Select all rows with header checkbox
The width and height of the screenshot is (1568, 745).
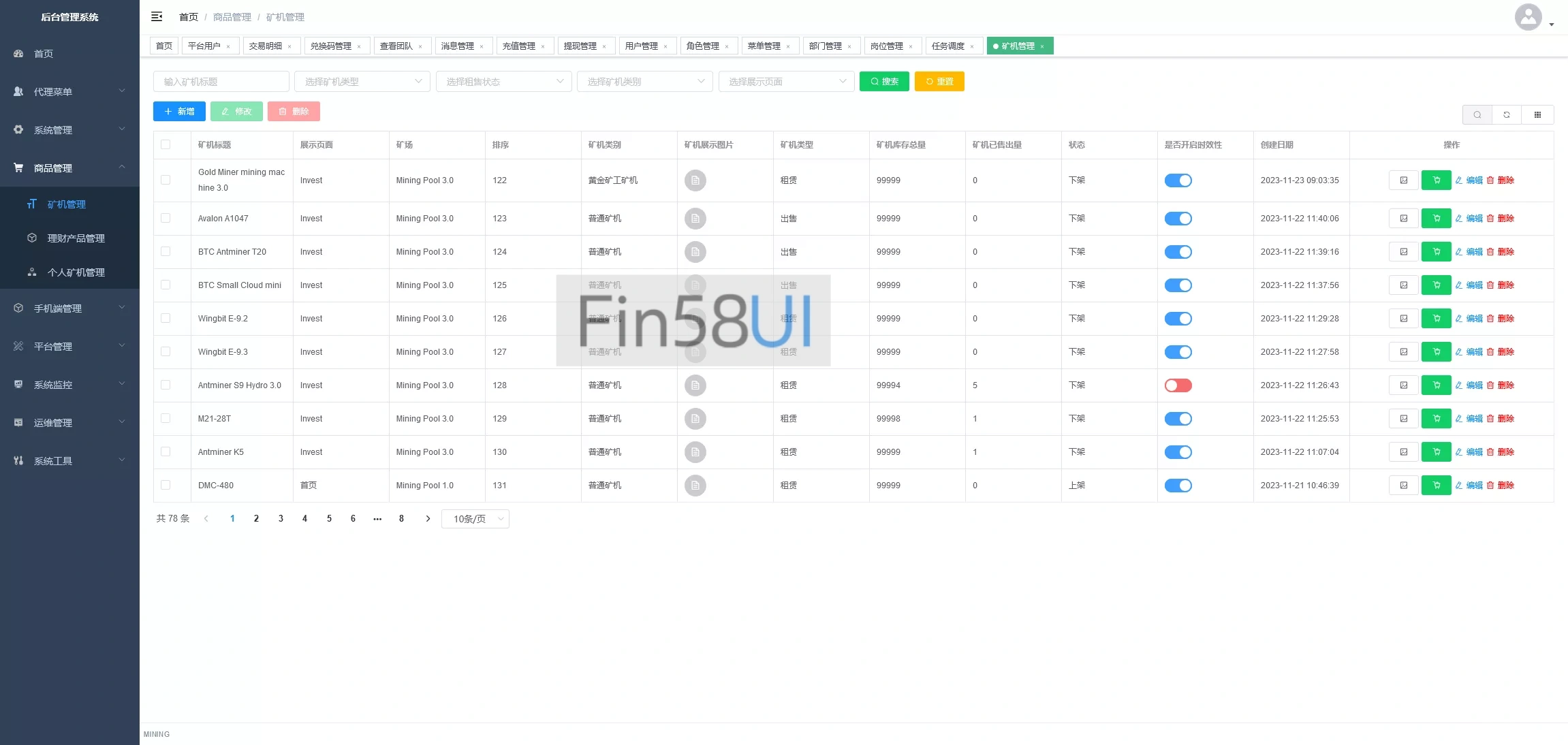(166, 144)
